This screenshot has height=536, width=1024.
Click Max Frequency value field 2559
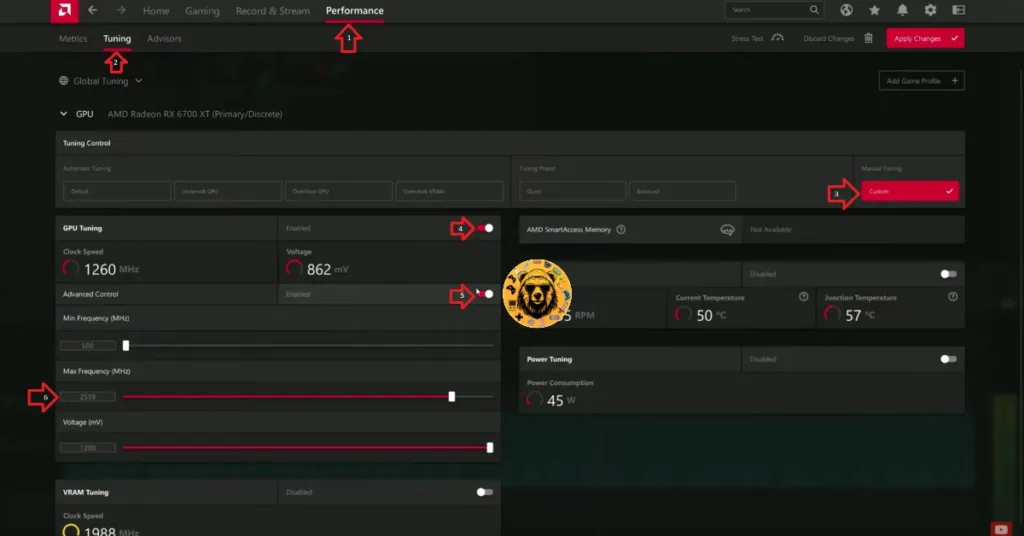tap(88, 396)
